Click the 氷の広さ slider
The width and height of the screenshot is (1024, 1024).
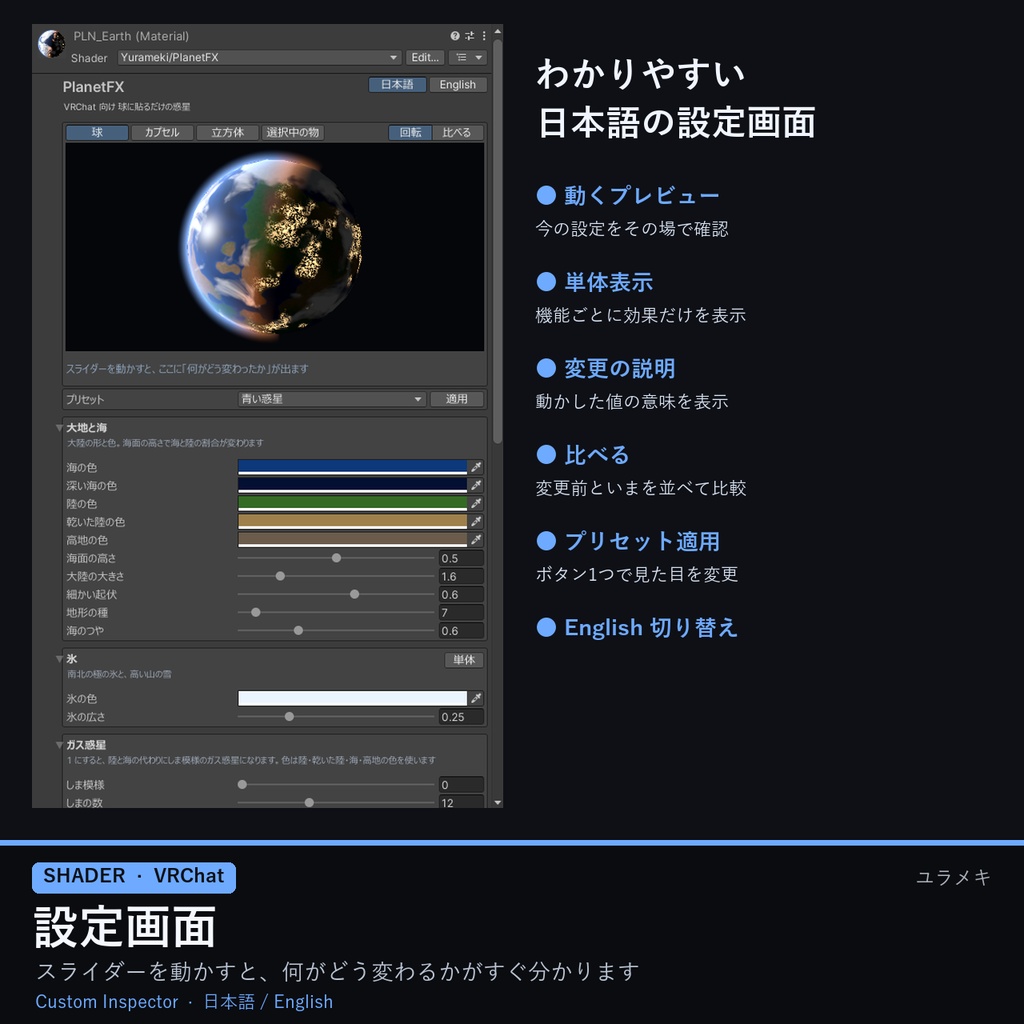pos(336,716)
